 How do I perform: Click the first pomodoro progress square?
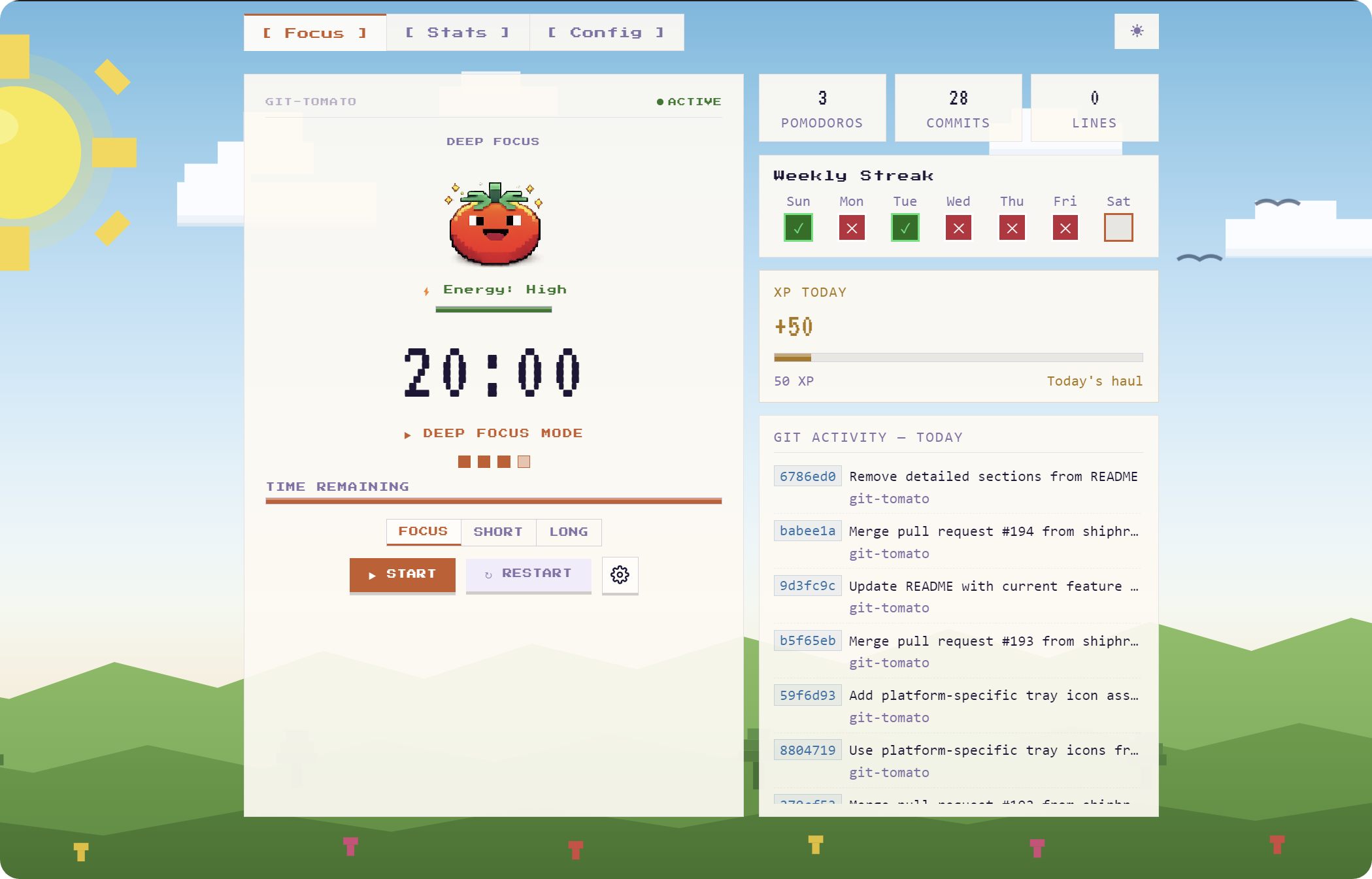click(464, 462)
